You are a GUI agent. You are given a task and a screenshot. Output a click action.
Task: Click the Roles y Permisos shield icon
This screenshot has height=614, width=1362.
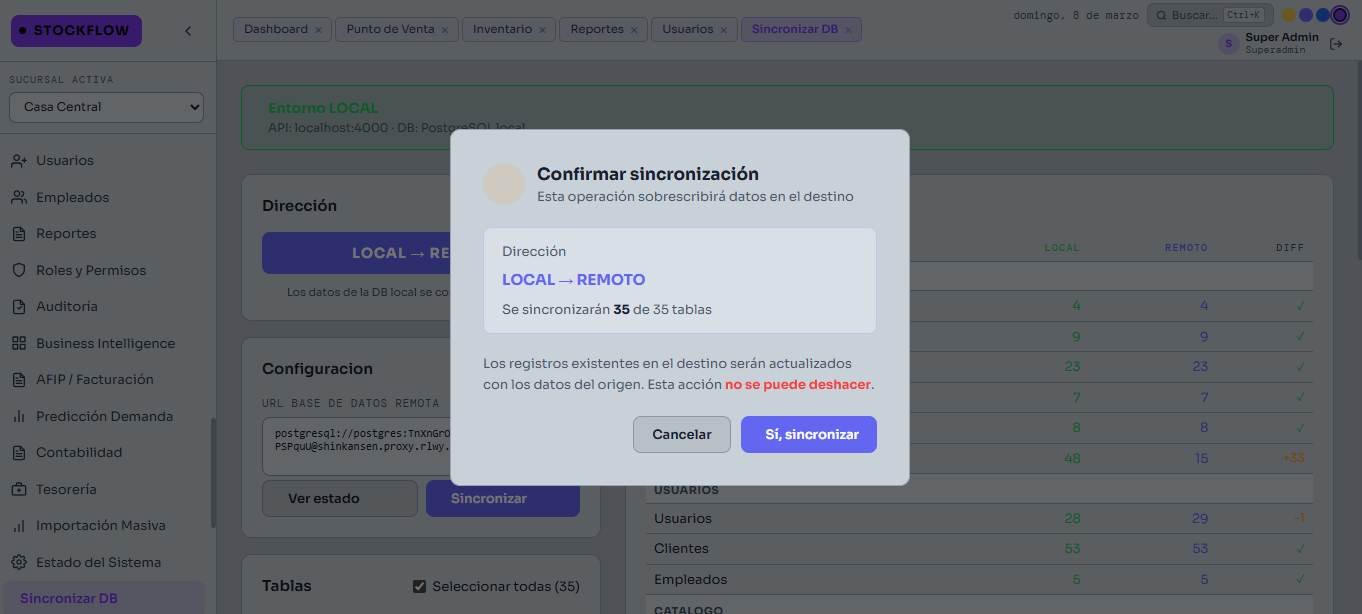(18, 270)
